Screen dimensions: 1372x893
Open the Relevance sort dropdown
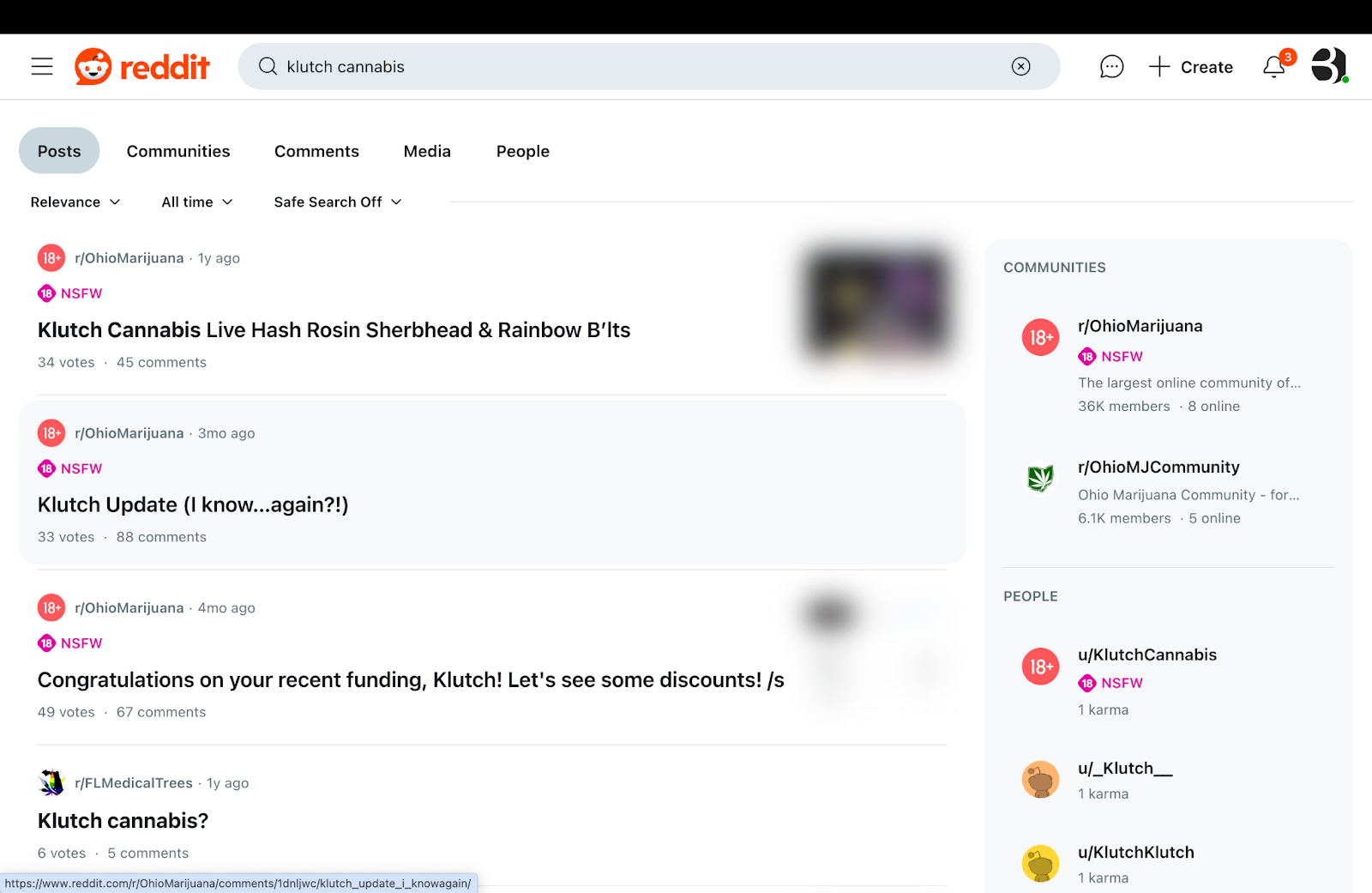coord(75,202)
